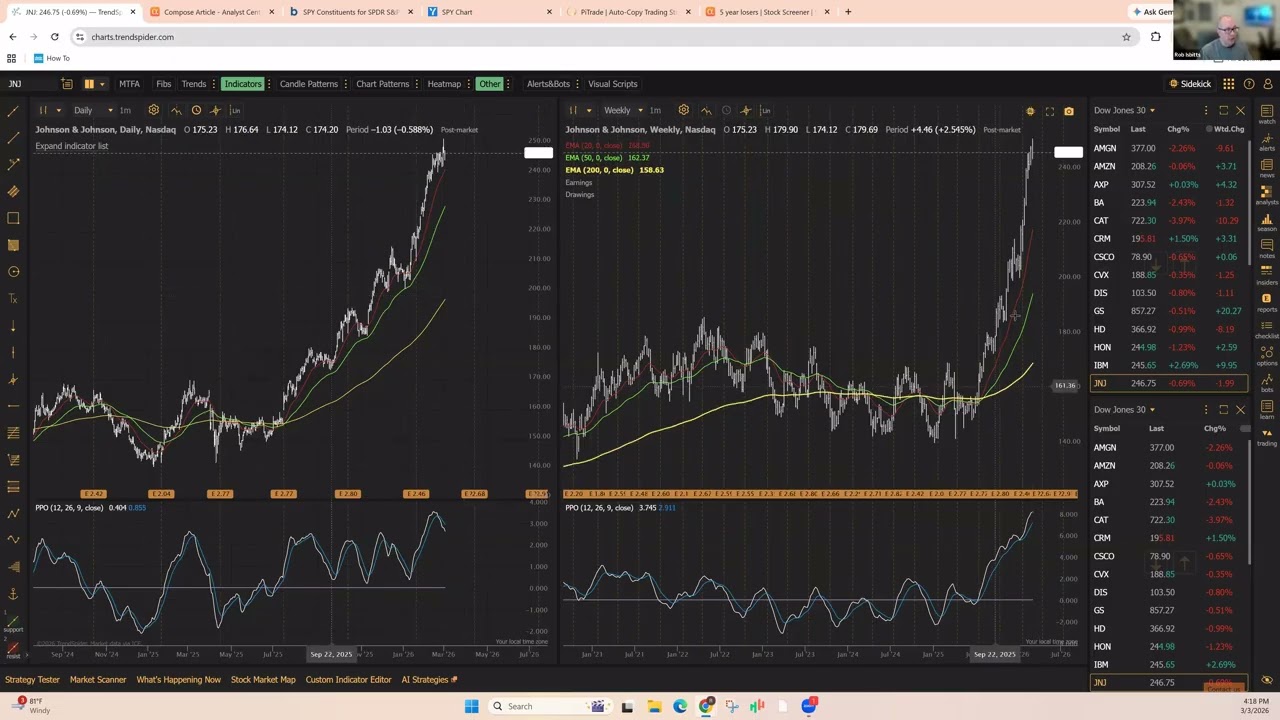Open the apps grid icon next to Sidekick
Viewport: 1280px width, 720px height.
[x=1228, y=84]
